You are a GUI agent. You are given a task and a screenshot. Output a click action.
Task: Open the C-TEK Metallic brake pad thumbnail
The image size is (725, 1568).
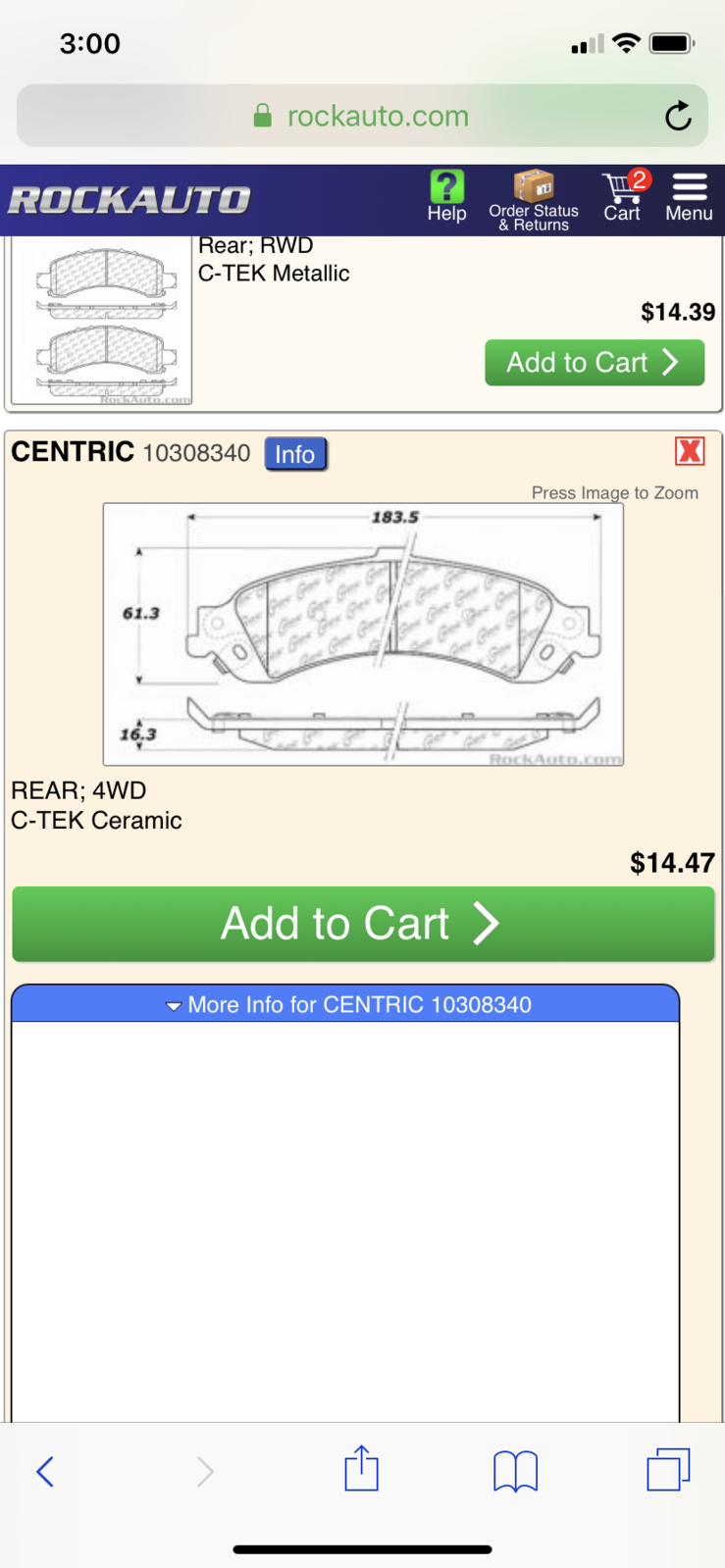pyautogui.click(x=102, y=322)
